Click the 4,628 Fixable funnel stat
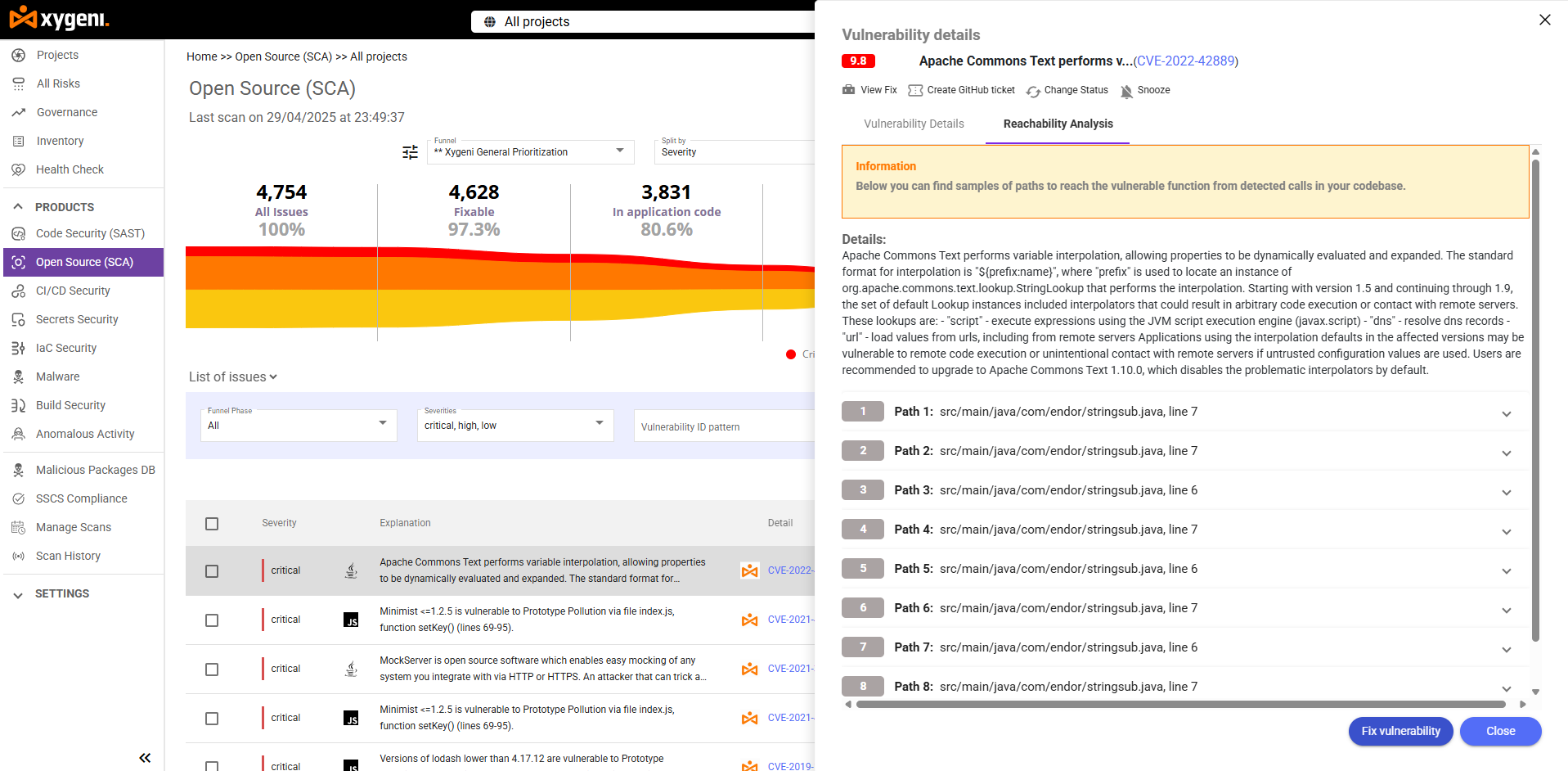Viewport: 1568px width, 771px height. click(x=474, y=210)
